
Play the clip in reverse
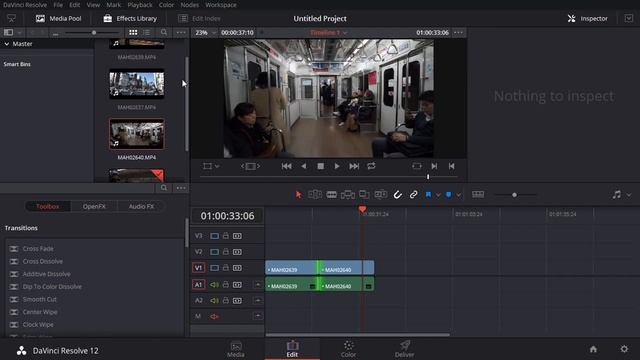pyautogui.click(x=303, y=166)
